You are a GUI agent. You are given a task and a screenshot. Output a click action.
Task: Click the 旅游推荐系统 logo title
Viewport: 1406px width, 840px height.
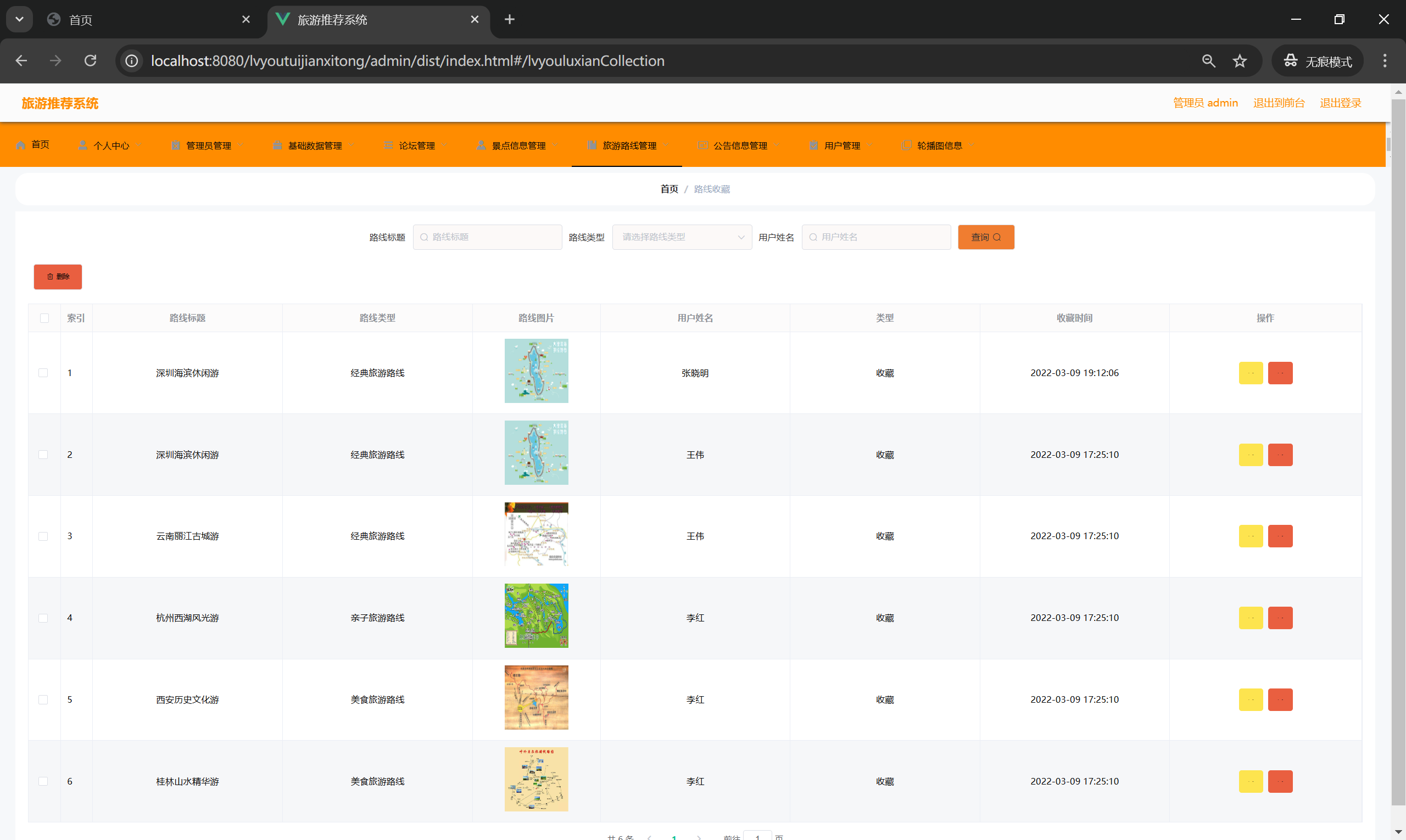pyautogui.click(x=60, y=103)
